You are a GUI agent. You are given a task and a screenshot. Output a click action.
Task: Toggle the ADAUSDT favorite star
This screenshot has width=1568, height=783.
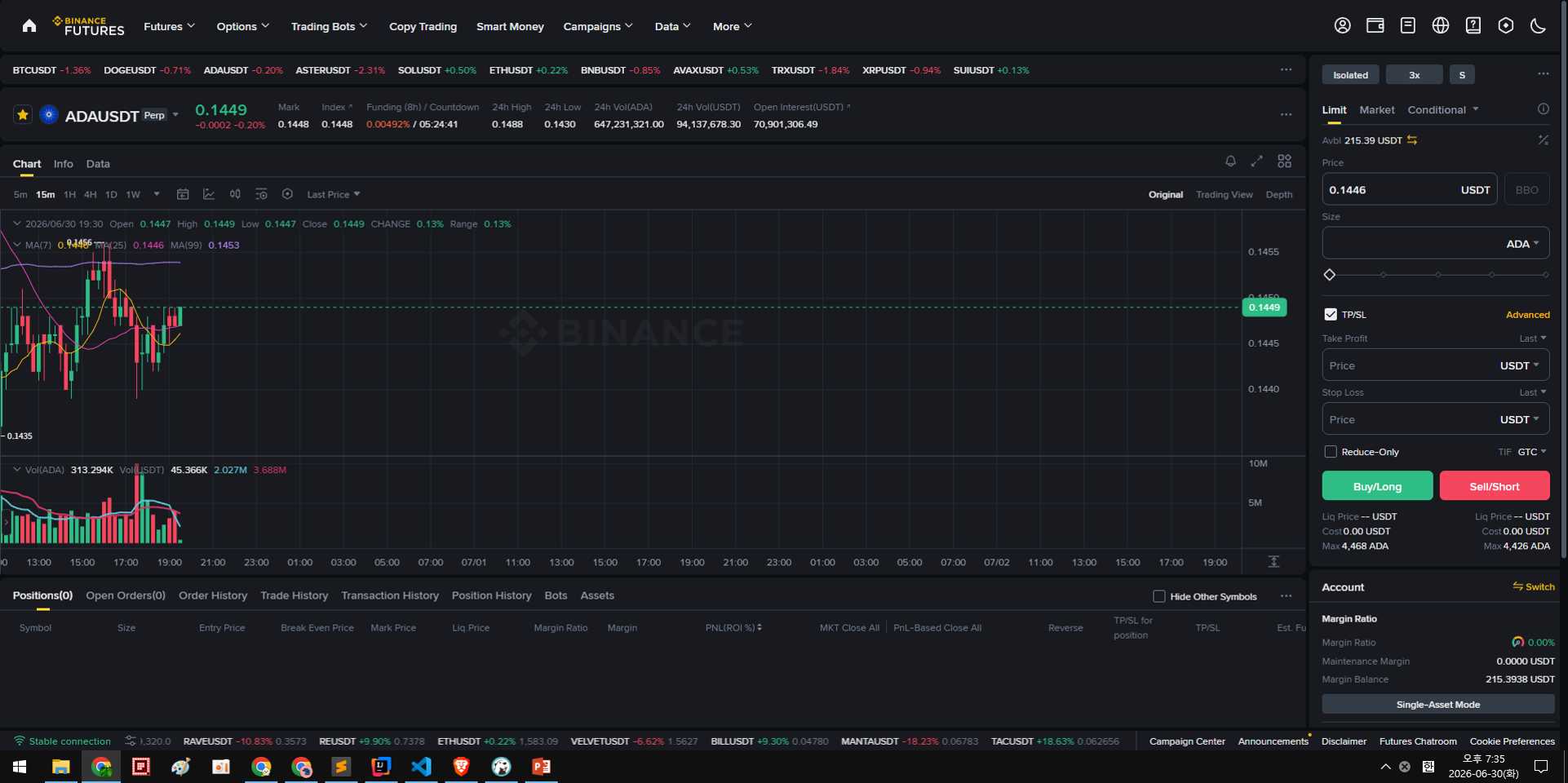pyautogui.click(x=23, y=115)
